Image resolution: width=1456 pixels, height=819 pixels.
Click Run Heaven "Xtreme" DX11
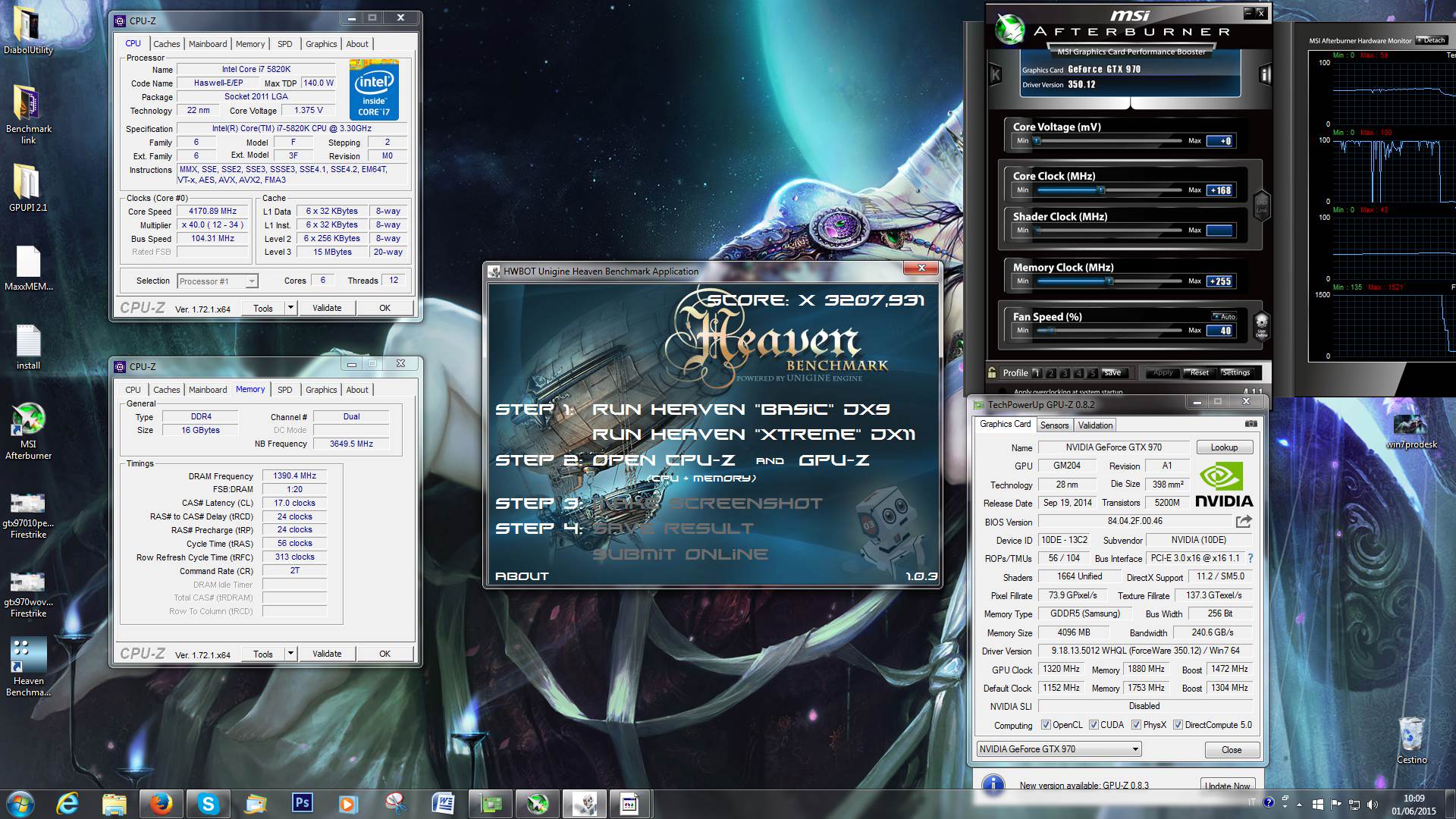pos(753,435)
